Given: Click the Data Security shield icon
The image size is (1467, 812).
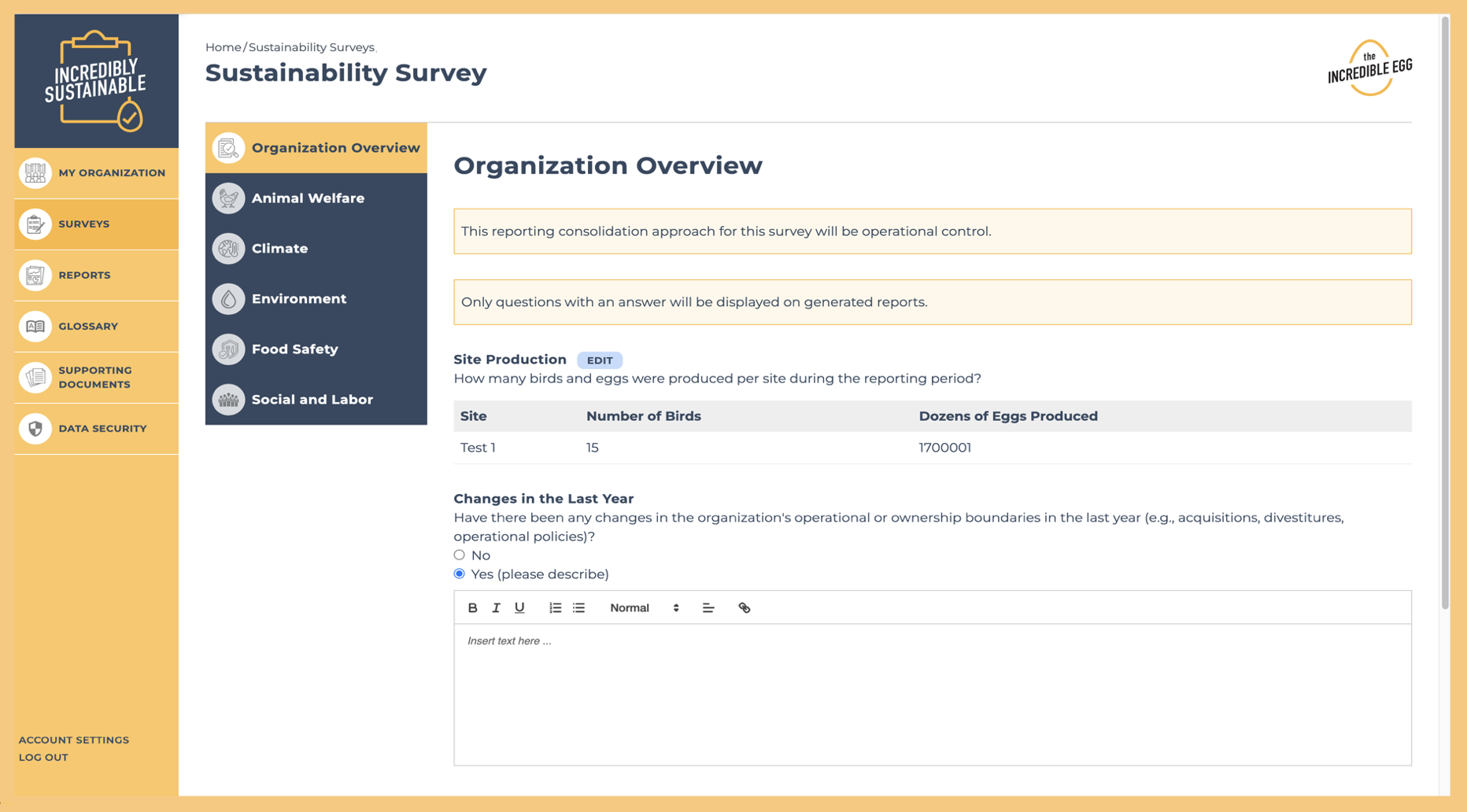Looking at the screenshot, I should [x=35, y=429].
